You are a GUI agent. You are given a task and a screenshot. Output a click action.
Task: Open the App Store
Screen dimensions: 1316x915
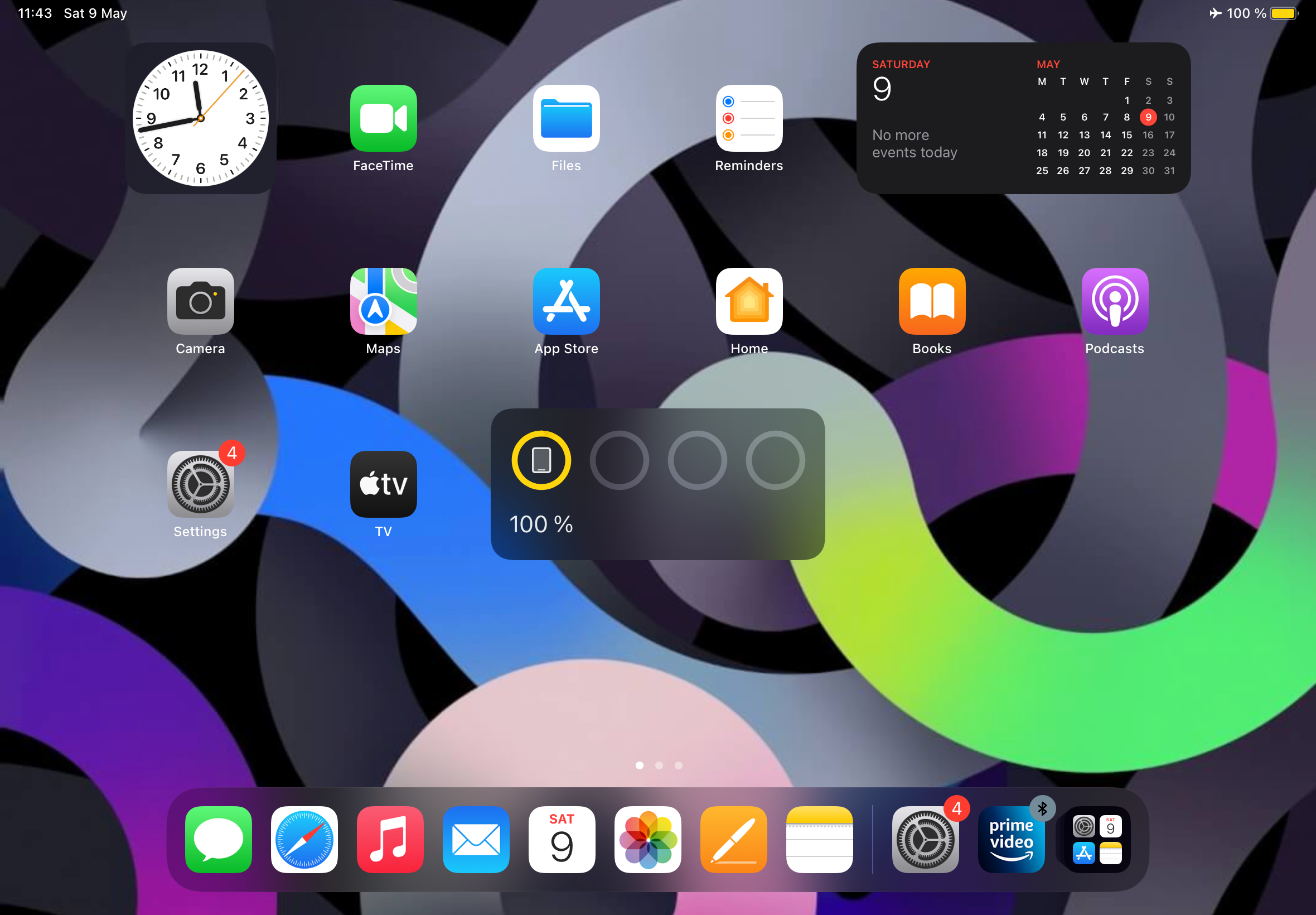pos(566,301)
